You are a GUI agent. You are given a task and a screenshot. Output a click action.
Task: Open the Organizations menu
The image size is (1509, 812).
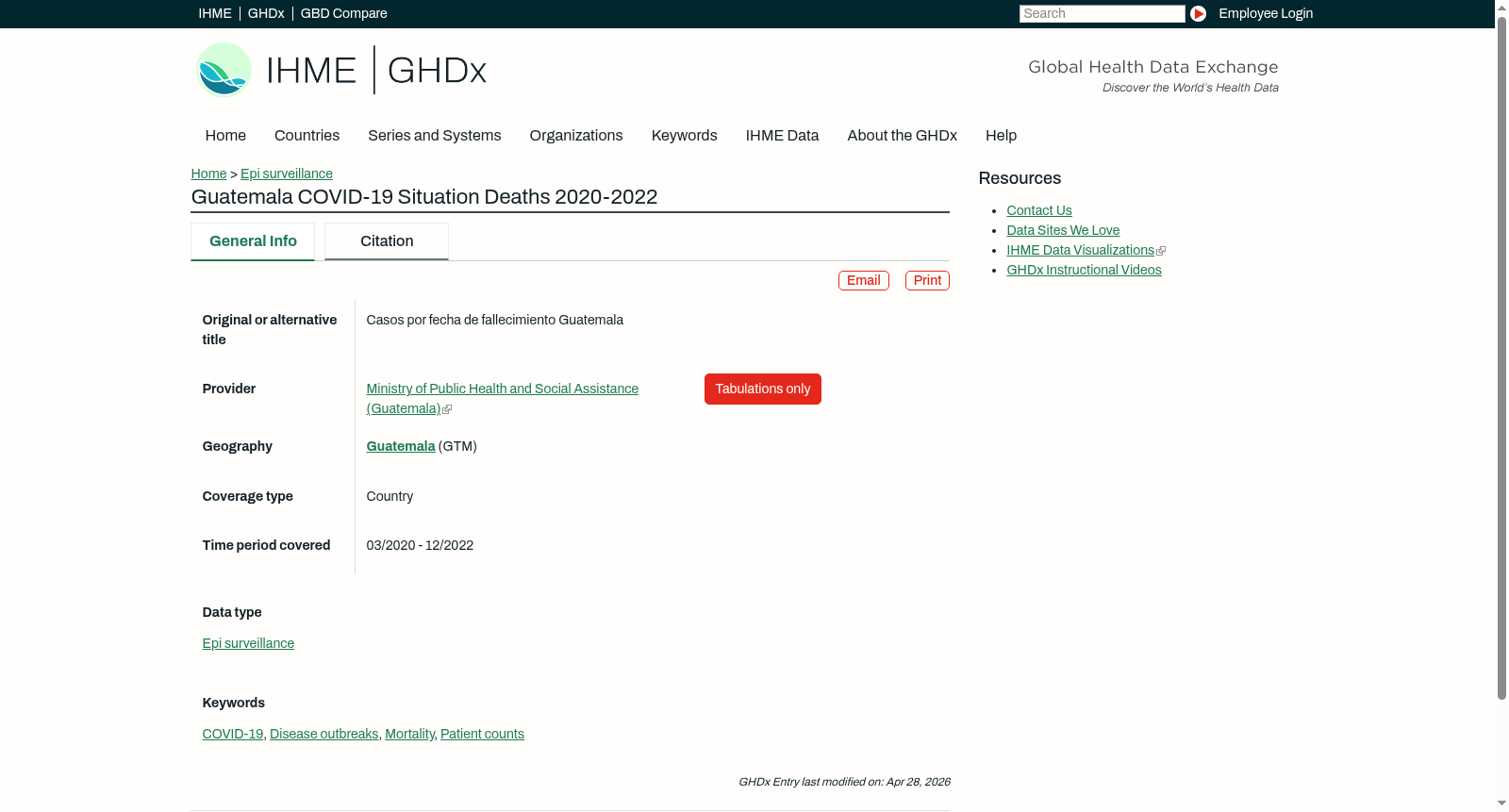click(576, 136)
